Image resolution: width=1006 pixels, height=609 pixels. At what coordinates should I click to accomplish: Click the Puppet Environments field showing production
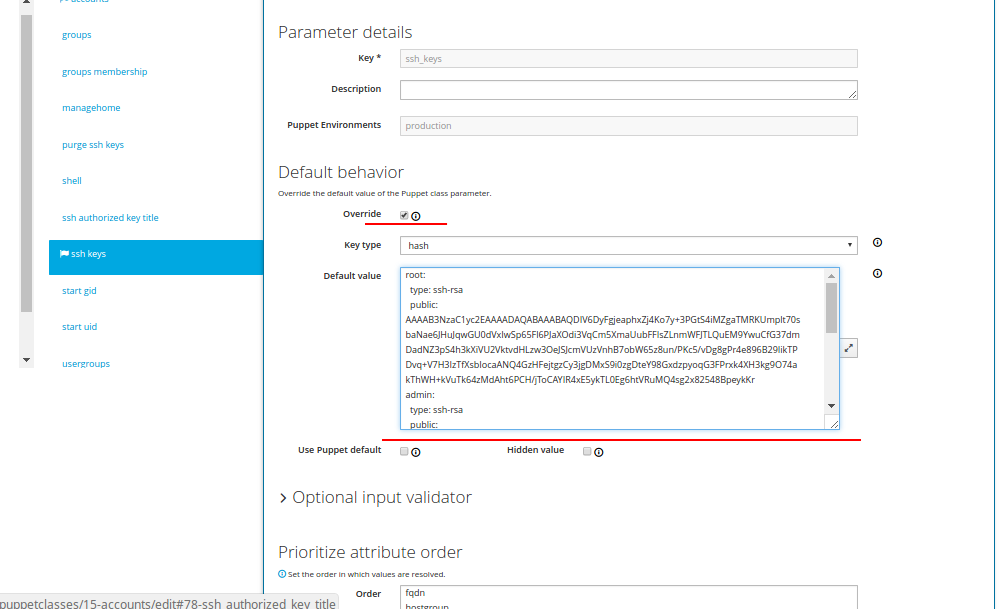point(629,126)
